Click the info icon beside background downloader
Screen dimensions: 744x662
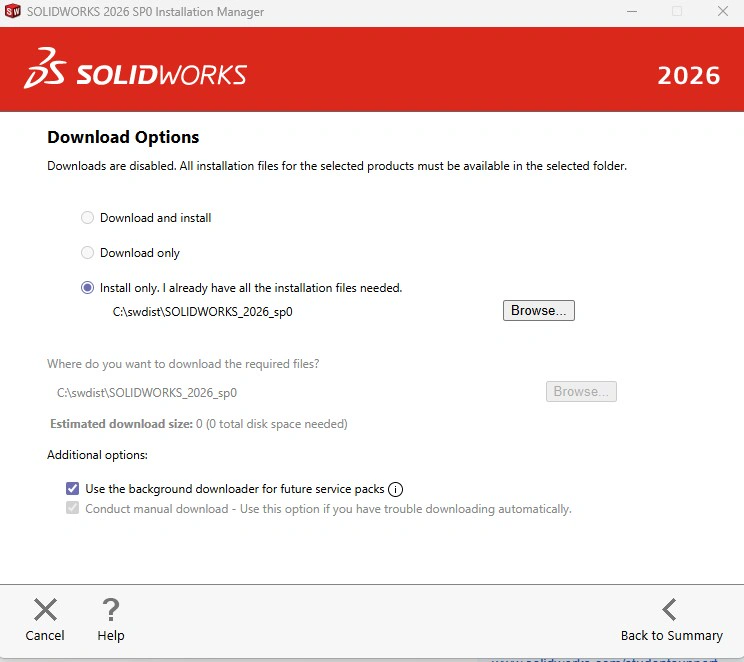[x=395, y=489]
